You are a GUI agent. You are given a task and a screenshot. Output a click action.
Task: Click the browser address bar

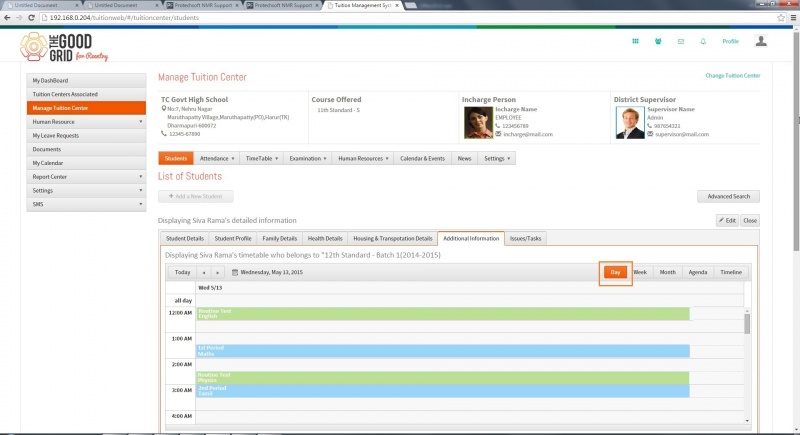click(x=408, y=17)
